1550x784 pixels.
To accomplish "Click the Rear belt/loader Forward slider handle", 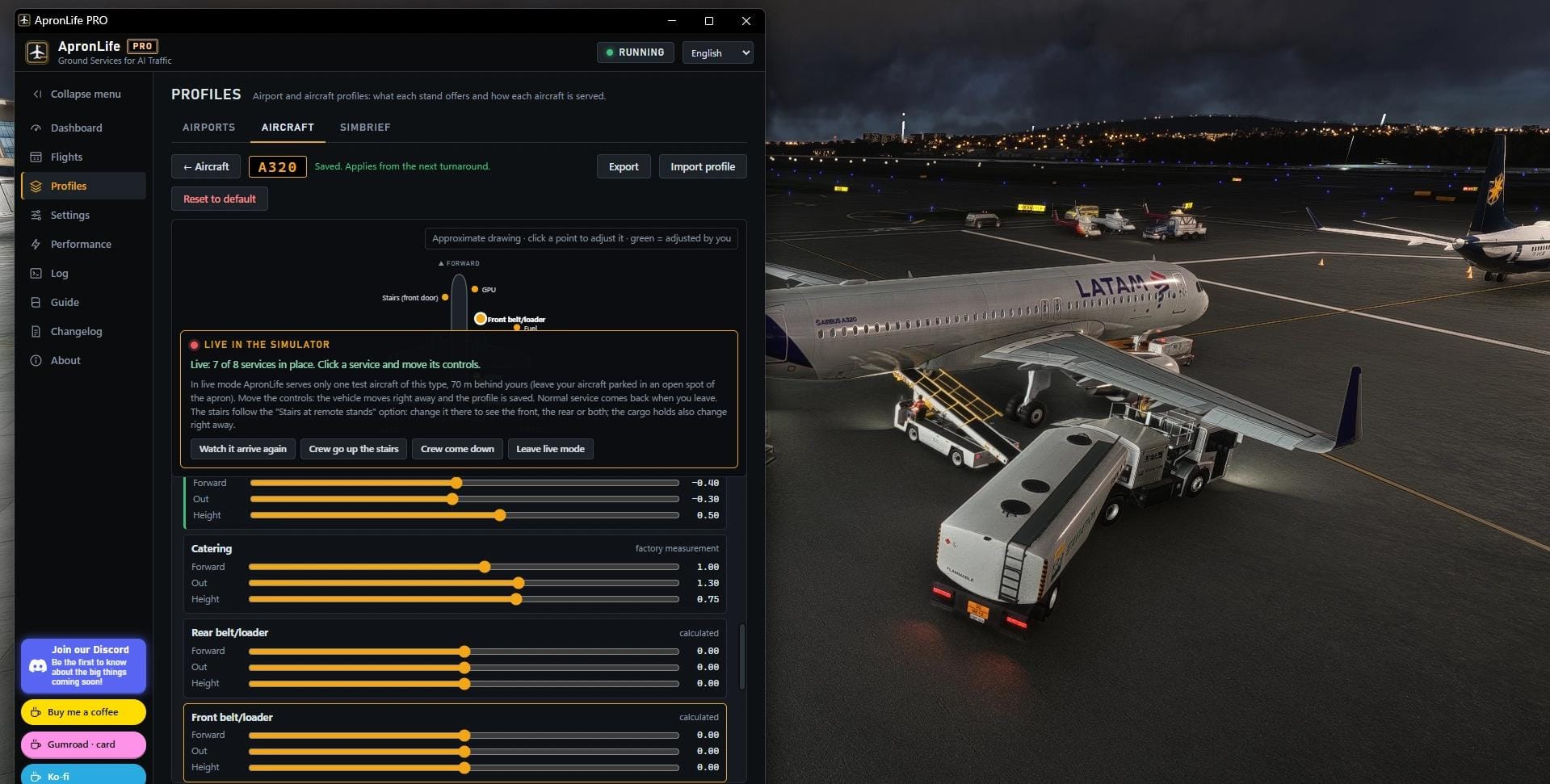I will pos(464,651).
